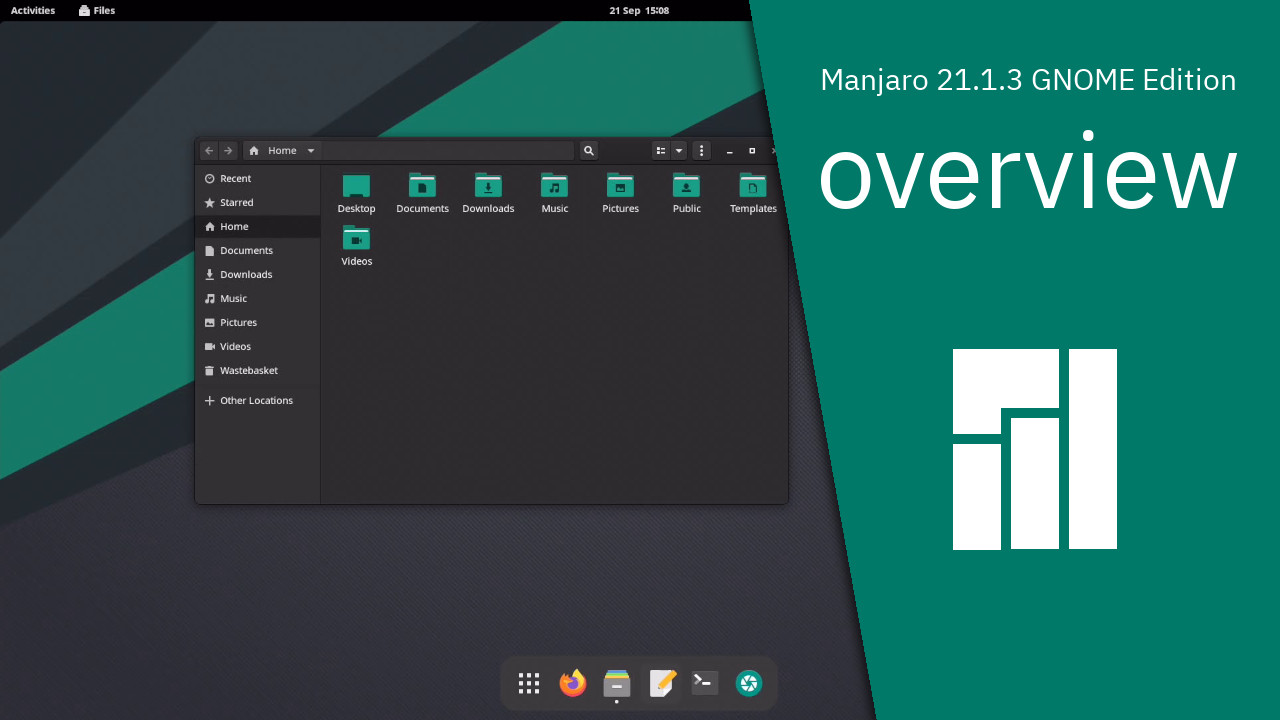Open Firefox from the dock
Screen dimensions: 1280x720
pyautogui.click(x=572, y=683)
